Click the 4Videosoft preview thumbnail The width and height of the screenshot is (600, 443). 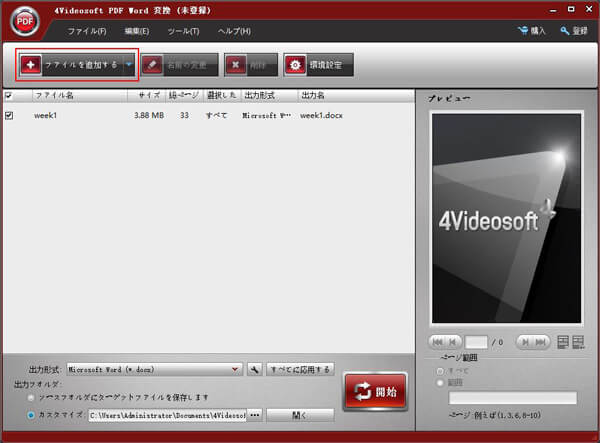[x=507, y=218]
